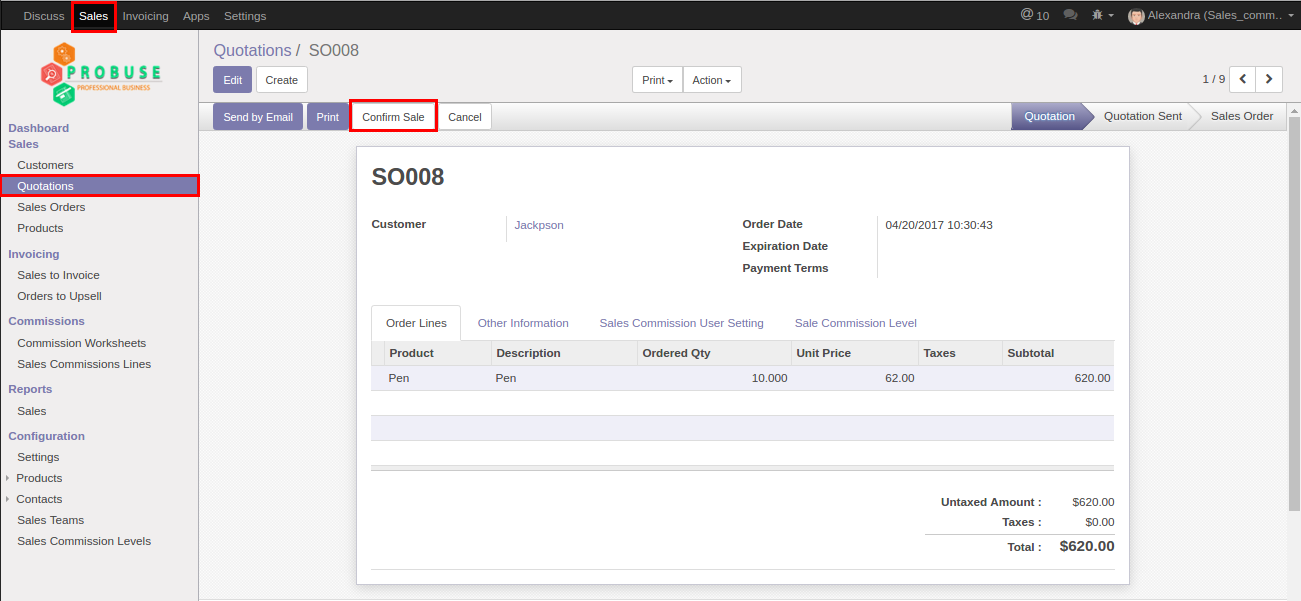Open the @ mentions inbox counter
The height and width of the screenshot is (601, 1301).
point(1034,15)
